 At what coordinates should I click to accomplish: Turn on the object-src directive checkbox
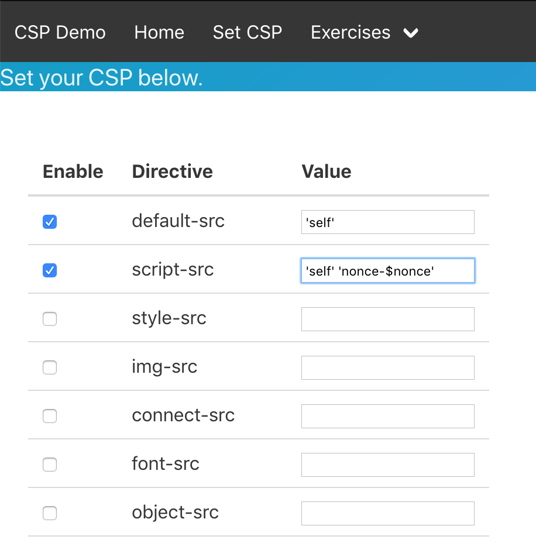click(x=50, y=513)
